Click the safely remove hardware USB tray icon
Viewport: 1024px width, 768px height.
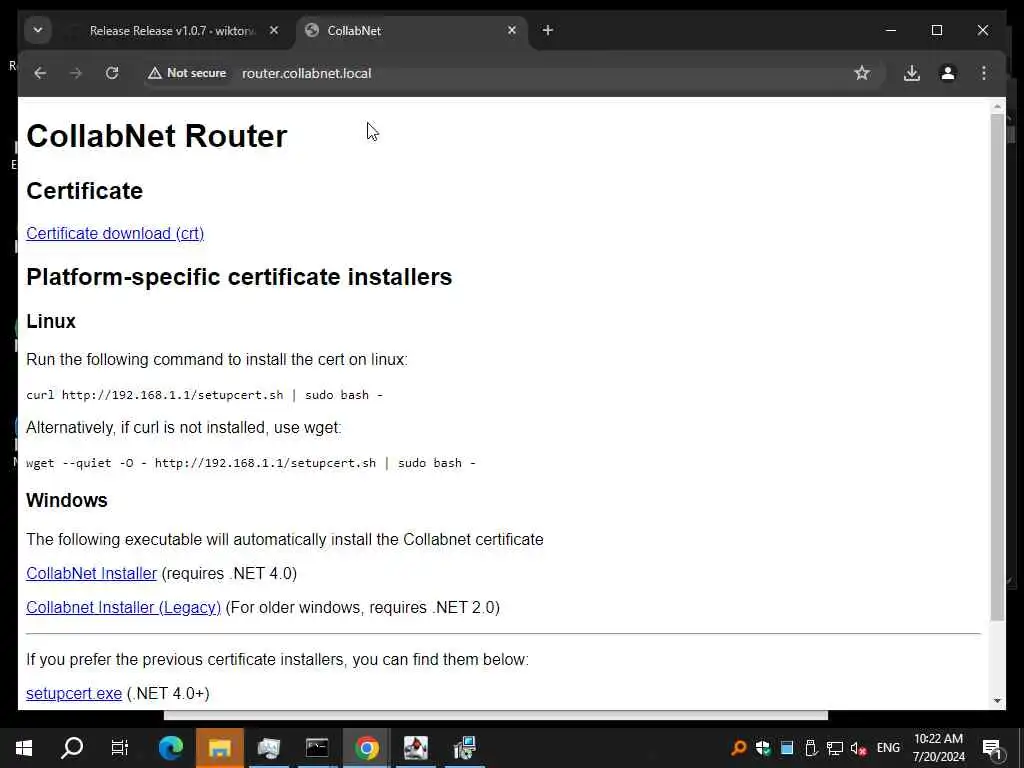click(810, 748)
